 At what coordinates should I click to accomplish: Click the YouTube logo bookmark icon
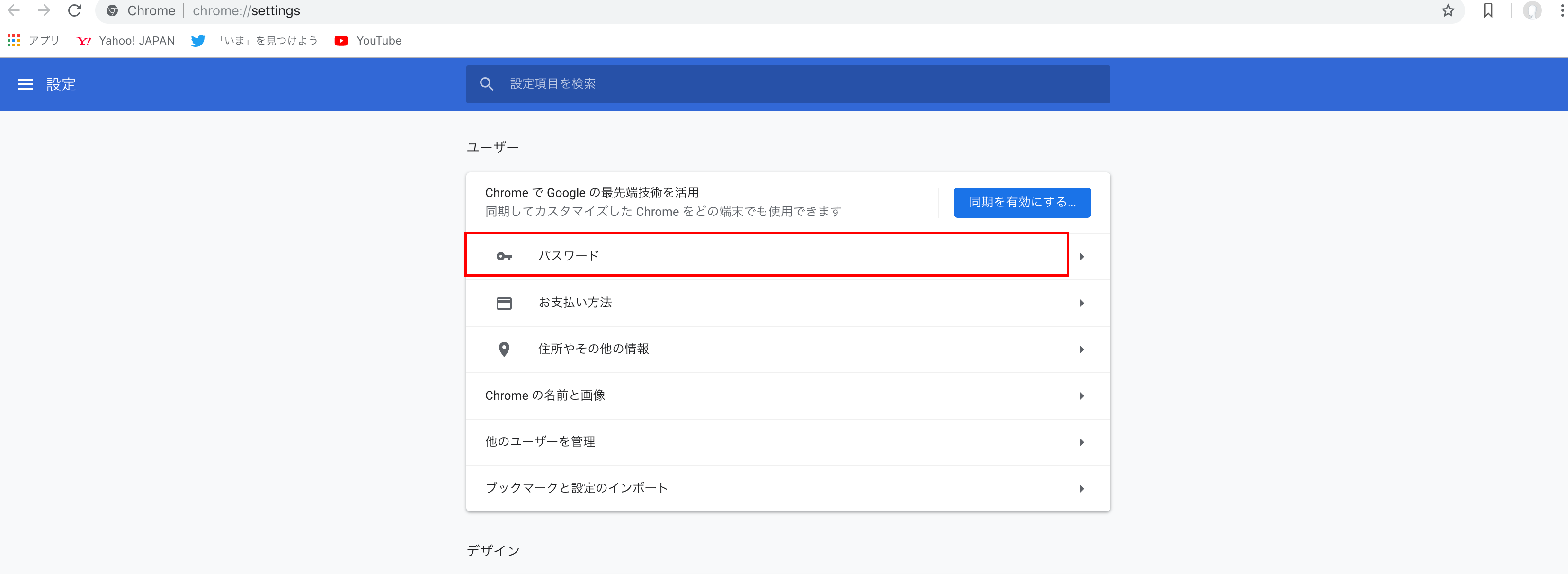(x=341, y=41)
